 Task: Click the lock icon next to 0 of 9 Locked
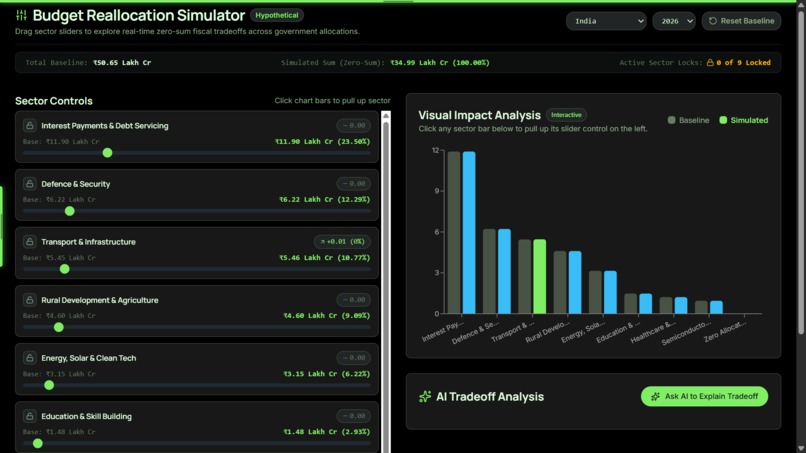pos(710,63)
